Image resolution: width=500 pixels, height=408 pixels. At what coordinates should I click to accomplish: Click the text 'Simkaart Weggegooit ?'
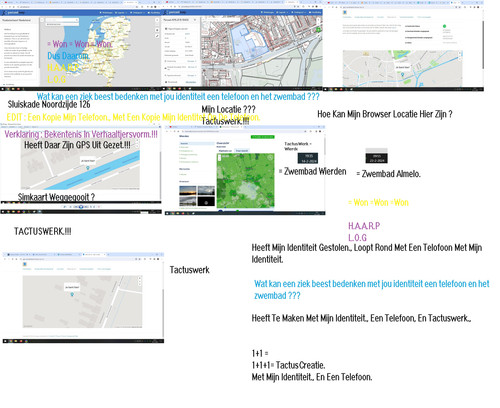coord(56,197)
